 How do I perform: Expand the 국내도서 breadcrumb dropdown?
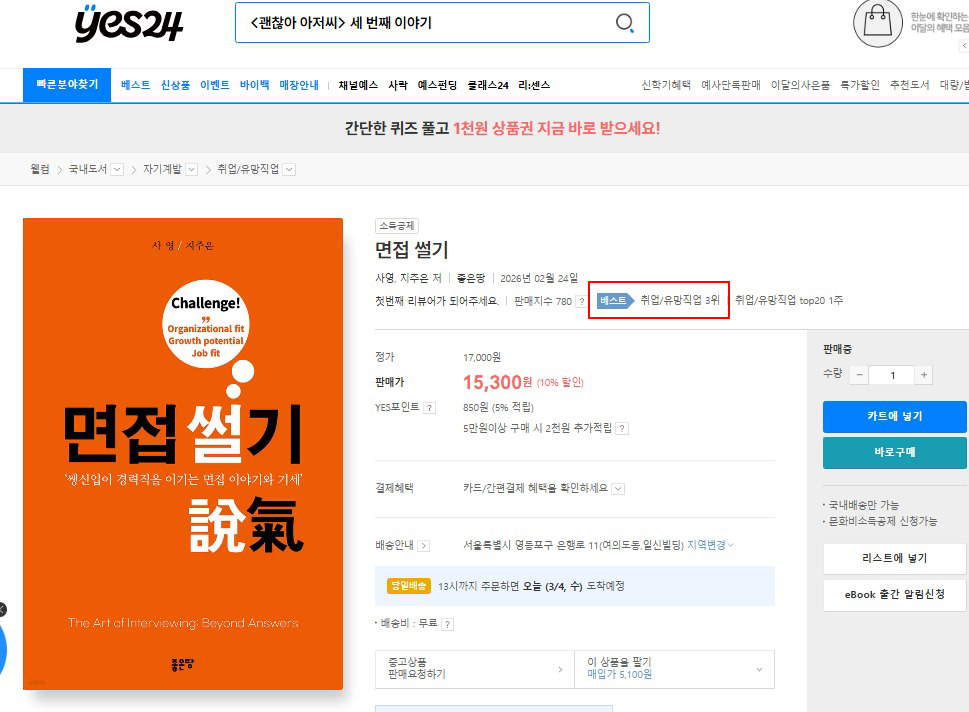pyautogui.click(x=117, y=170)
